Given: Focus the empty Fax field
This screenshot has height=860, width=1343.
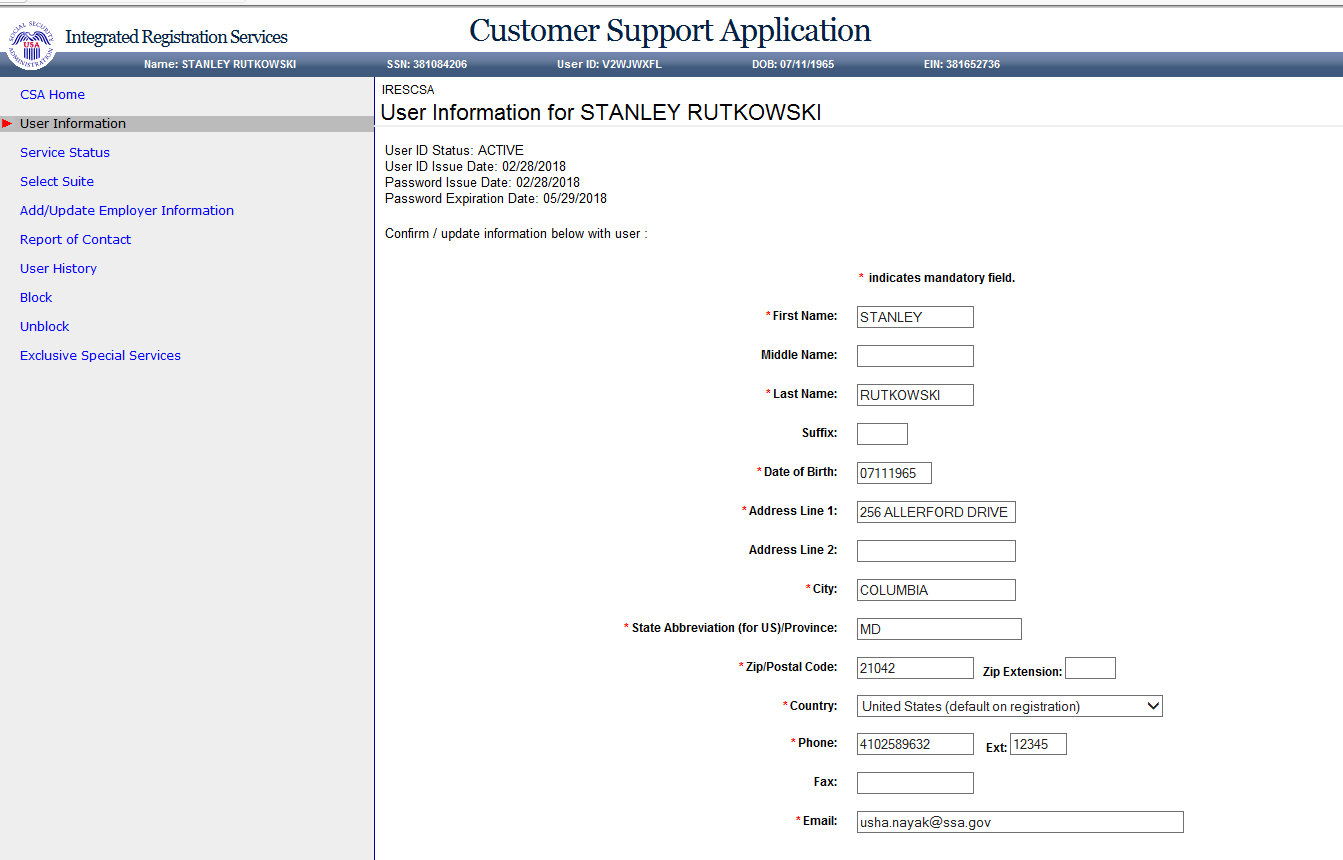Looking at the screenshot, I should click(x=915, y=783).
